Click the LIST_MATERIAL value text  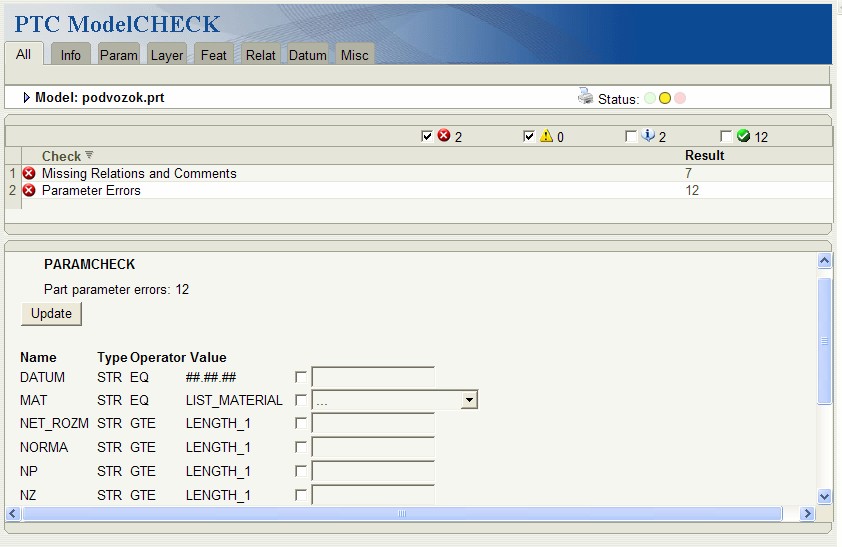234,400
